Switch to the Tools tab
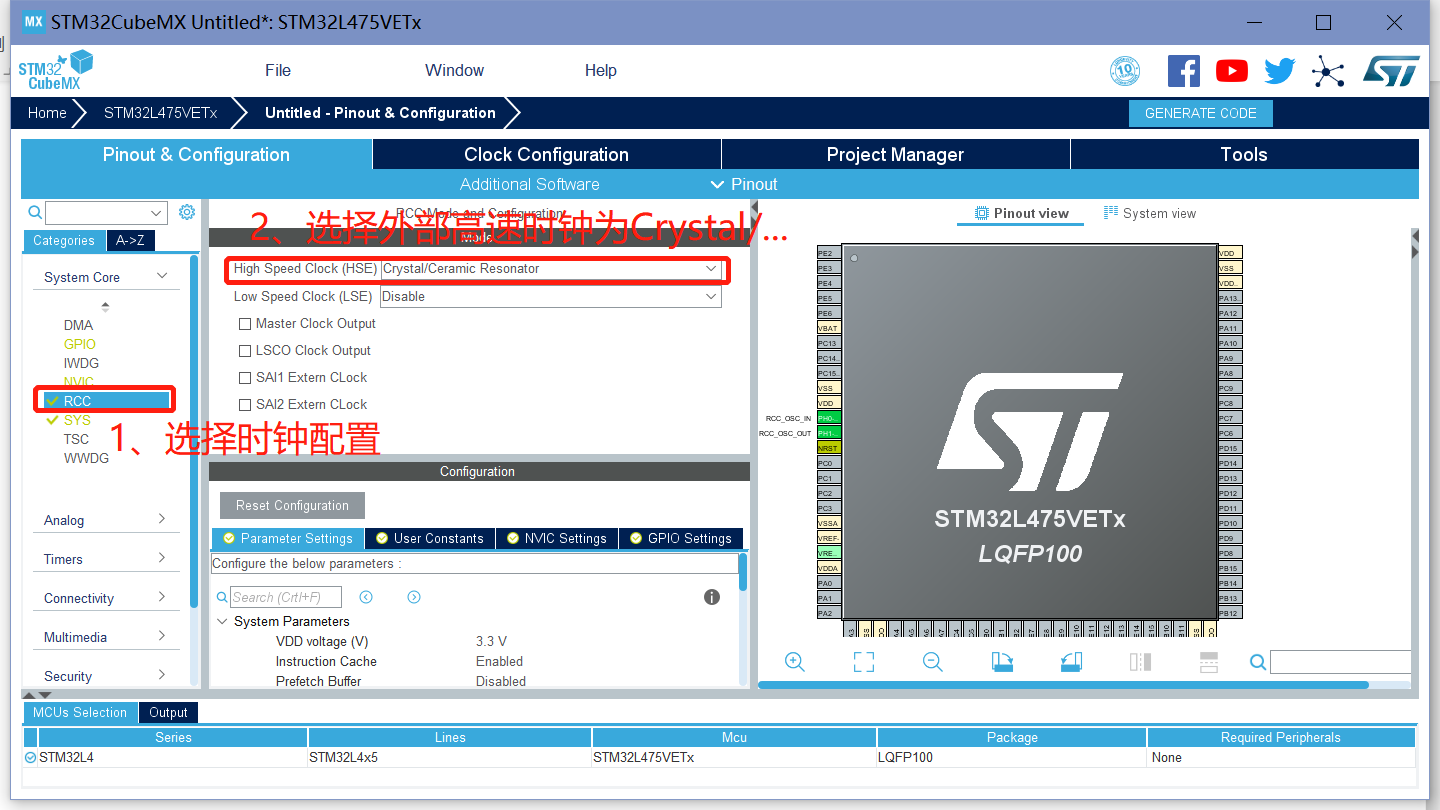 coord(1244,154)
